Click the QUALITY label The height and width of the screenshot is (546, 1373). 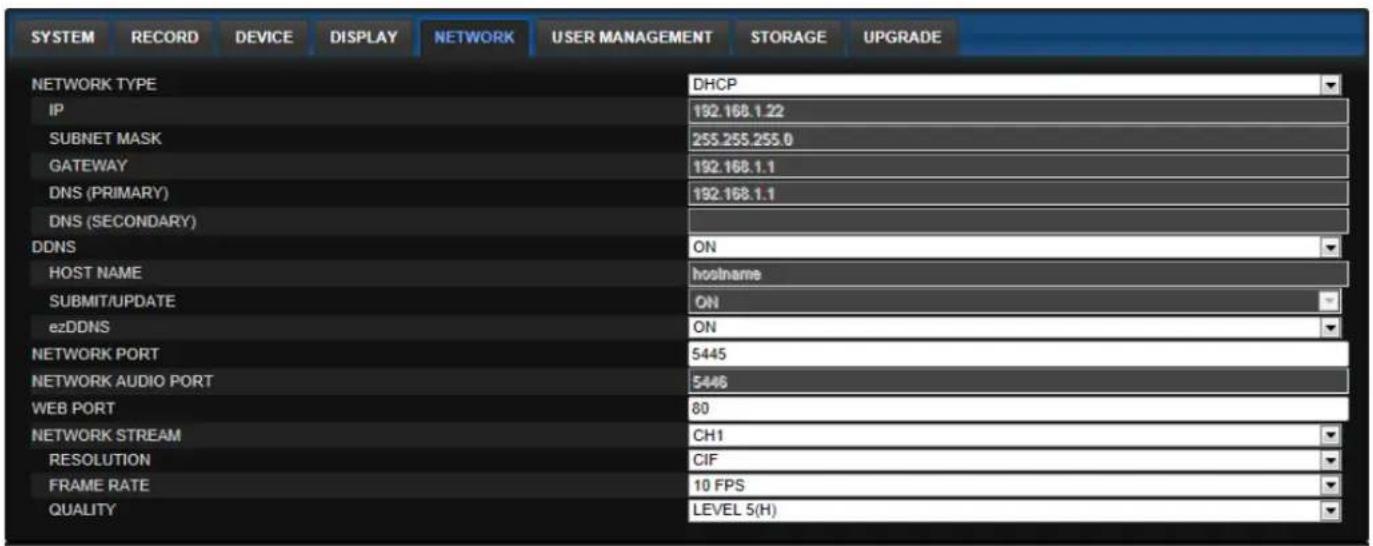(x=82, y=510)
